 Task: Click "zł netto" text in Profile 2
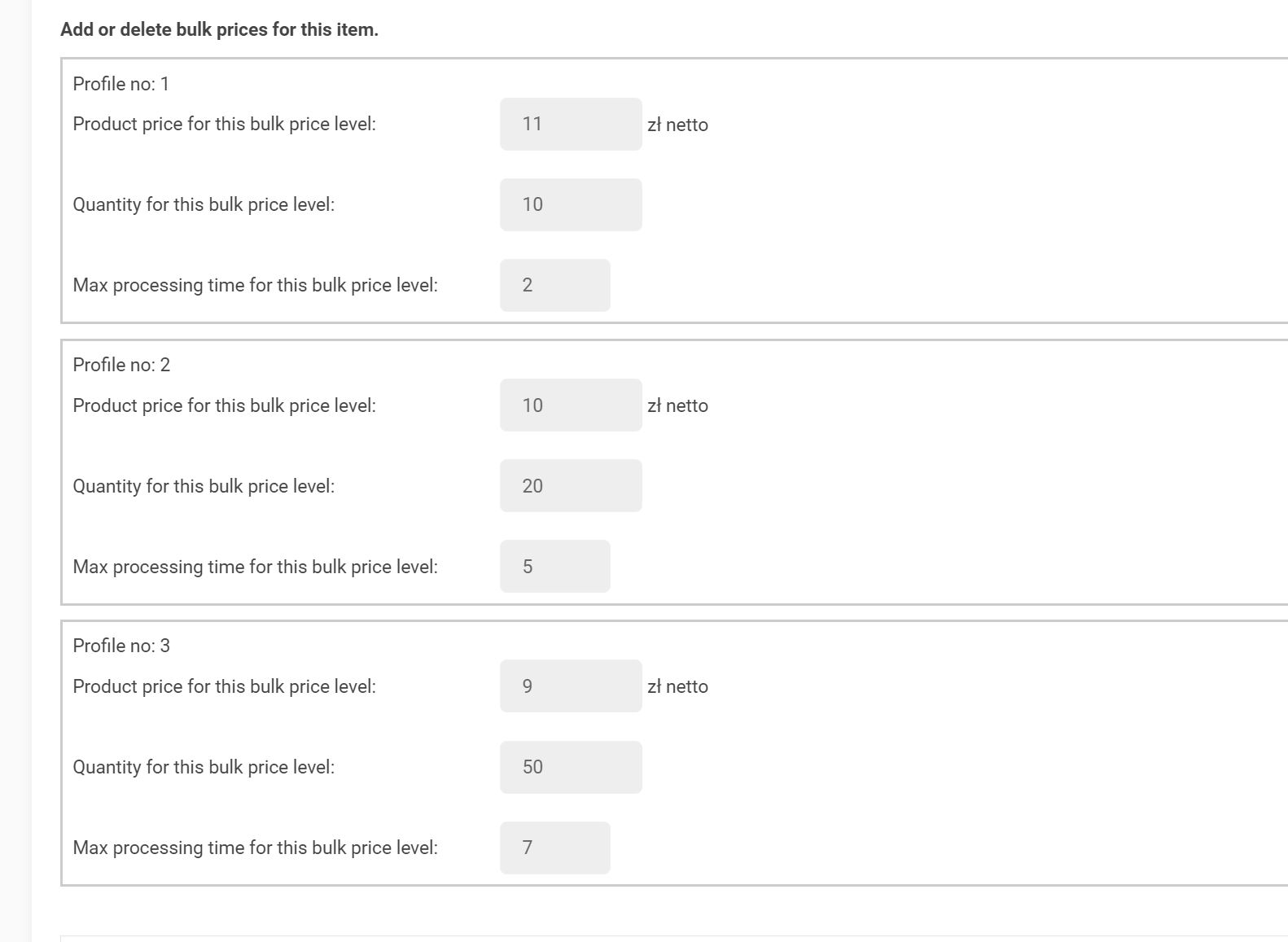click(677, 405)
